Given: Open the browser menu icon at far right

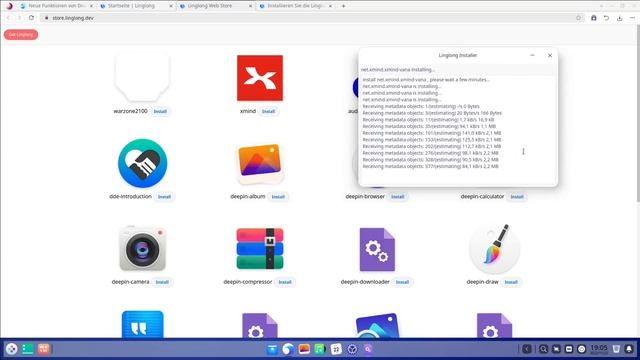Looking at the screenshot, I should 632,18.
